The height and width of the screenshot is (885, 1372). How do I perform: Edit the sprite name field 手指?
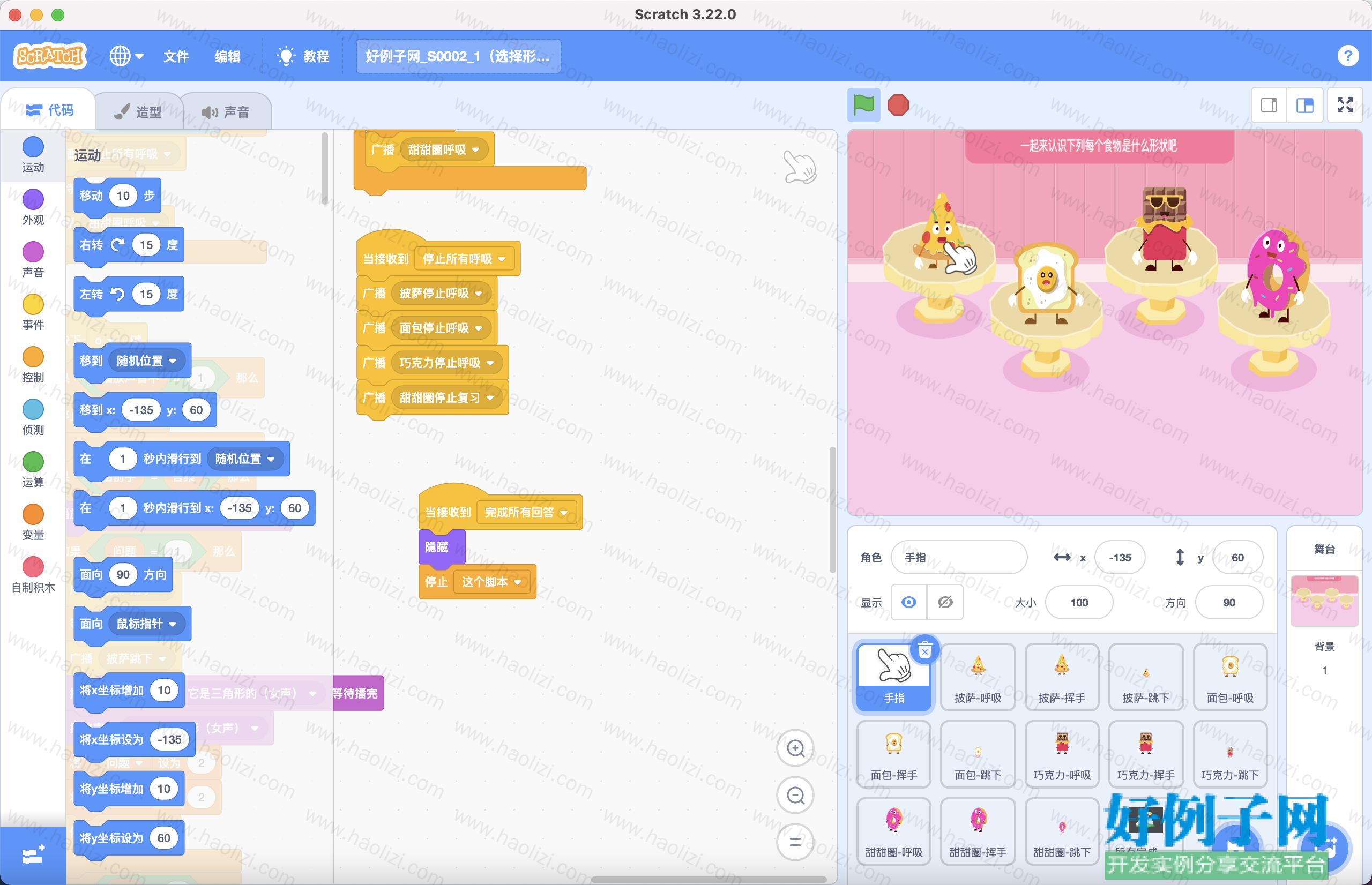pos(959,558)
